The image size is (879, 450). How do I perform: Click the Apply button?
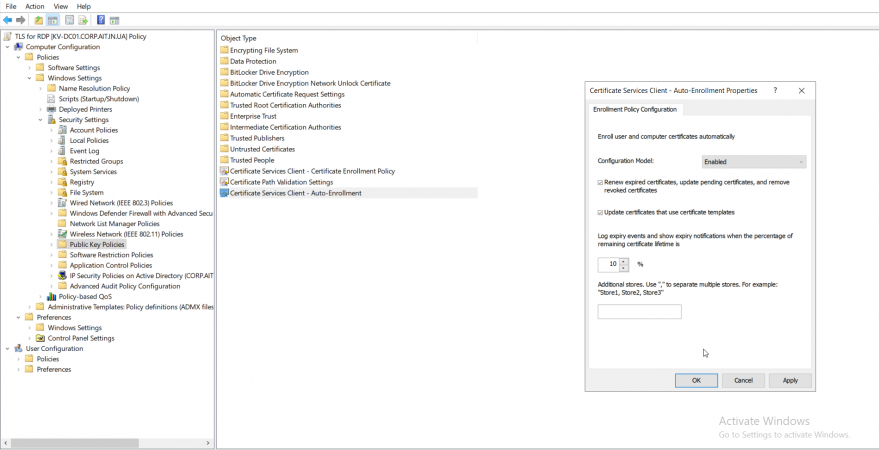pos(790,380)
